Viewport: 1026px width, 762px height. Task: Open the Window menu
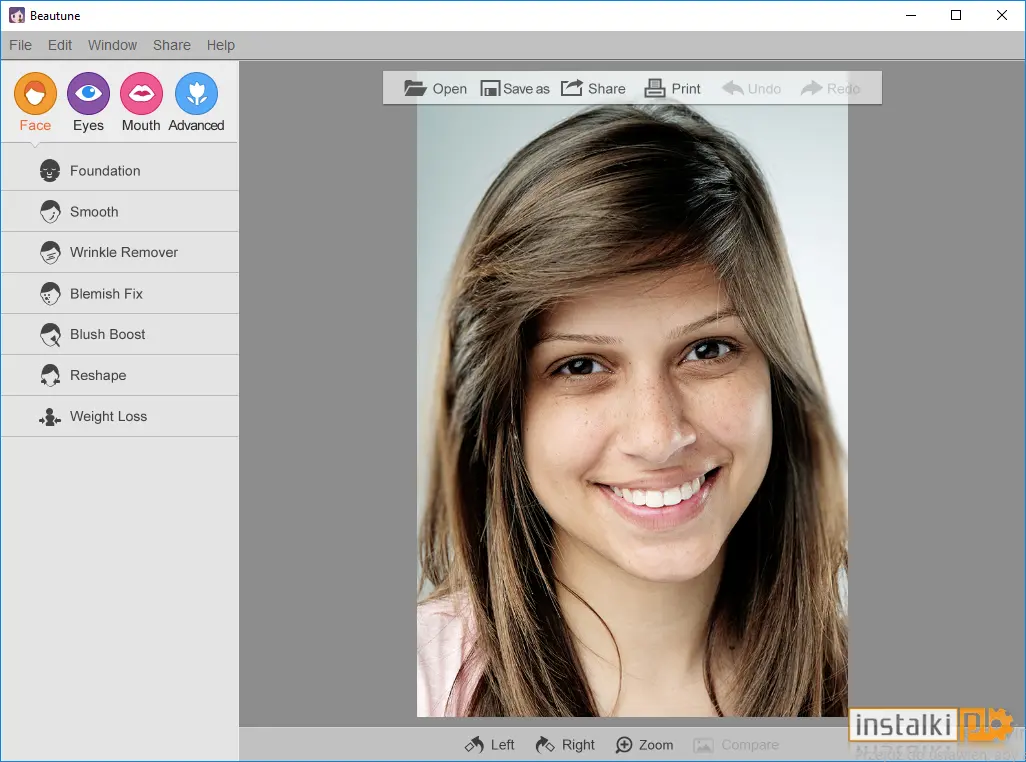pyautogui.click(x=113, y=45)
